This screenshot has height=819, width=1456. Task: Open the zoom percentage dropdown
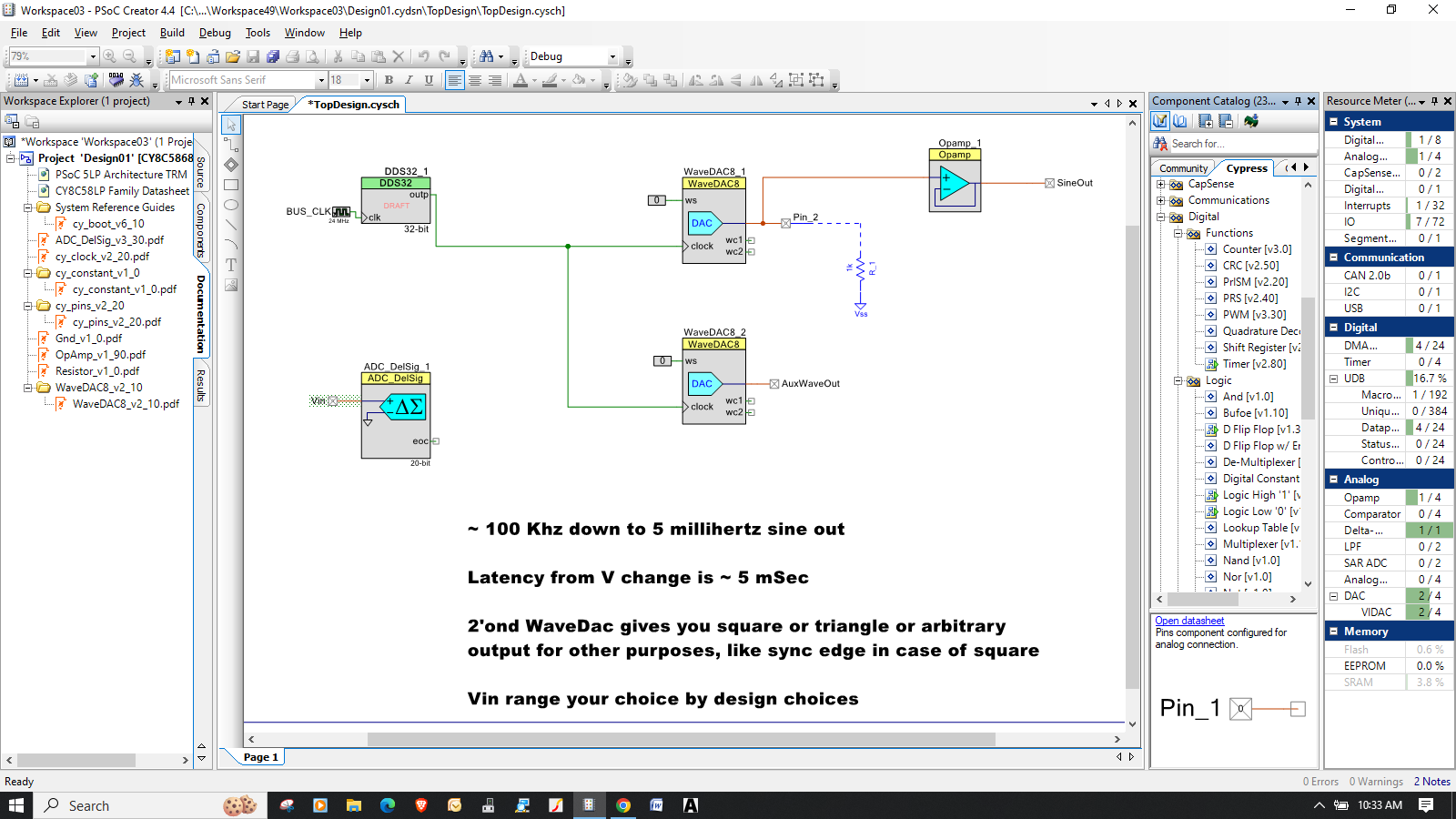coord(93,56)
